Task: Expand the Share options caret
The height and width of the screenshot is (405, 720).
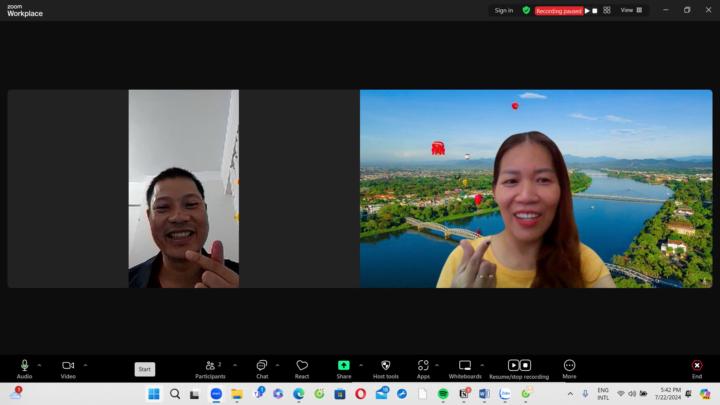Action: tap(361, 364)
